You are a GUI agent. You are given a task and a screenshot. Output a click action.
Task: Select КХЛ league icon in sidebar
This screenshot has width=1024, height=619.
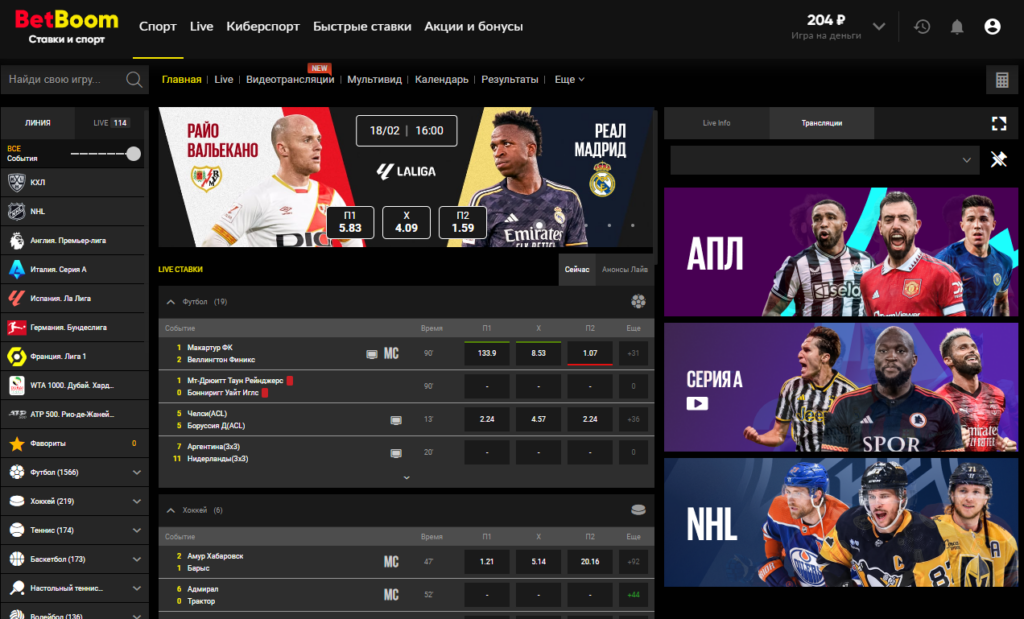[16, 182]
